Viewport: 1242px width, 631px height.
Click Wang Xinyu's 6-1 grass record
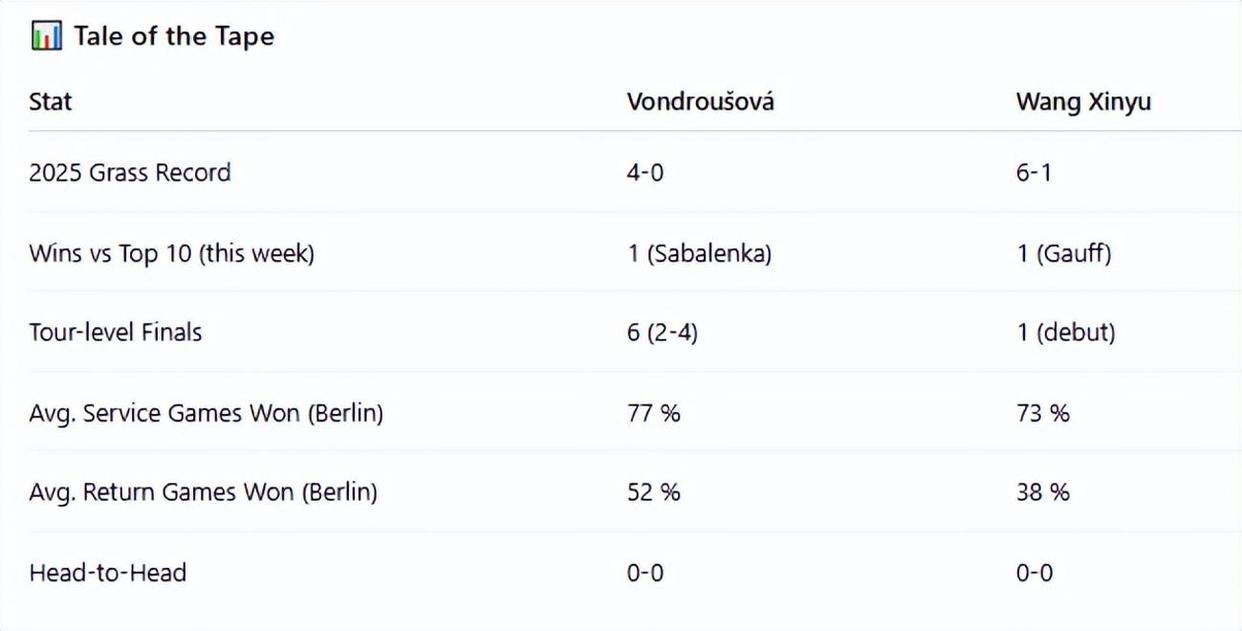[x=1033, y=172]
